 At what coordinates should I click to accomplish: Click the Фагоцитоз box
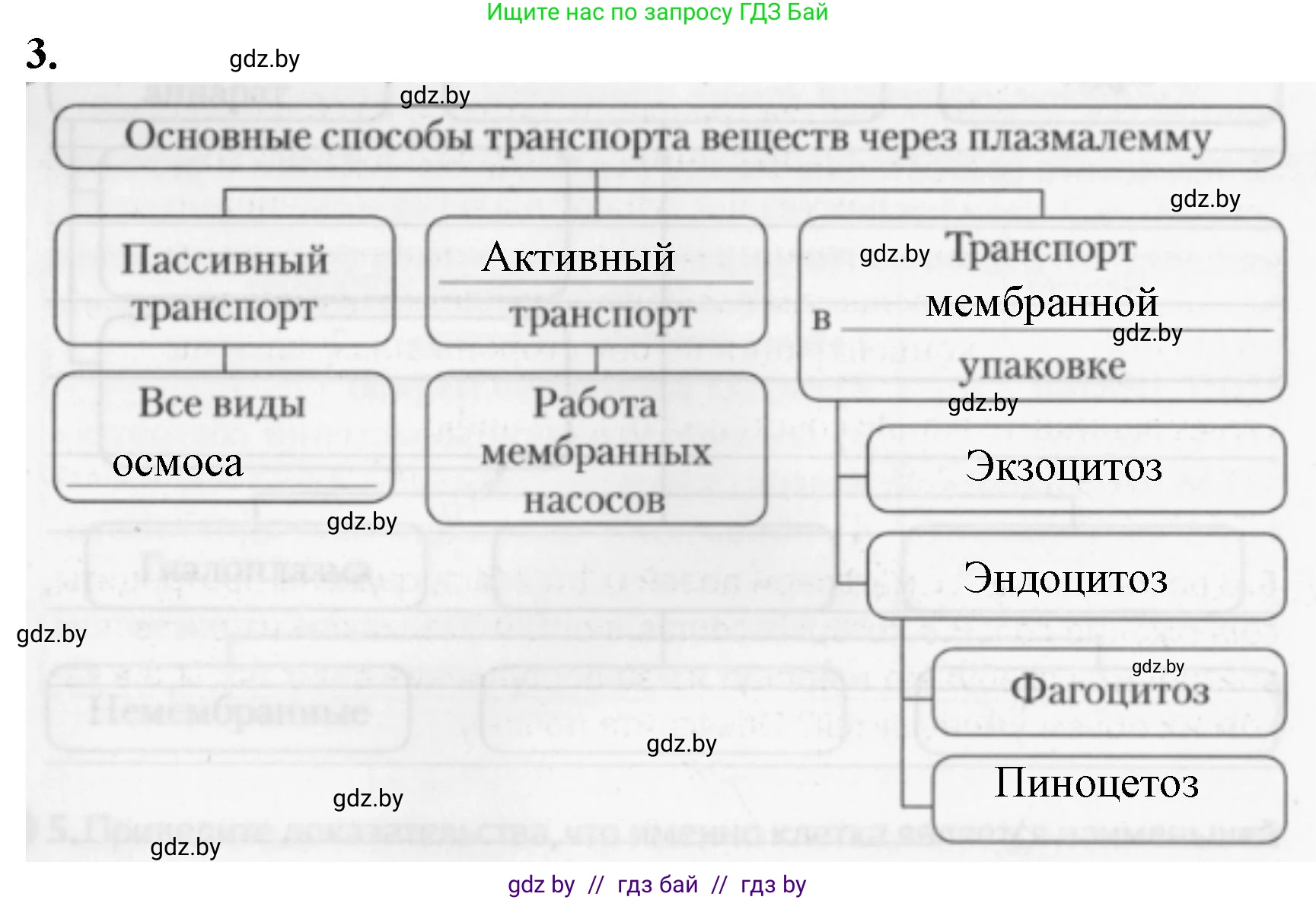point(1109,692)
